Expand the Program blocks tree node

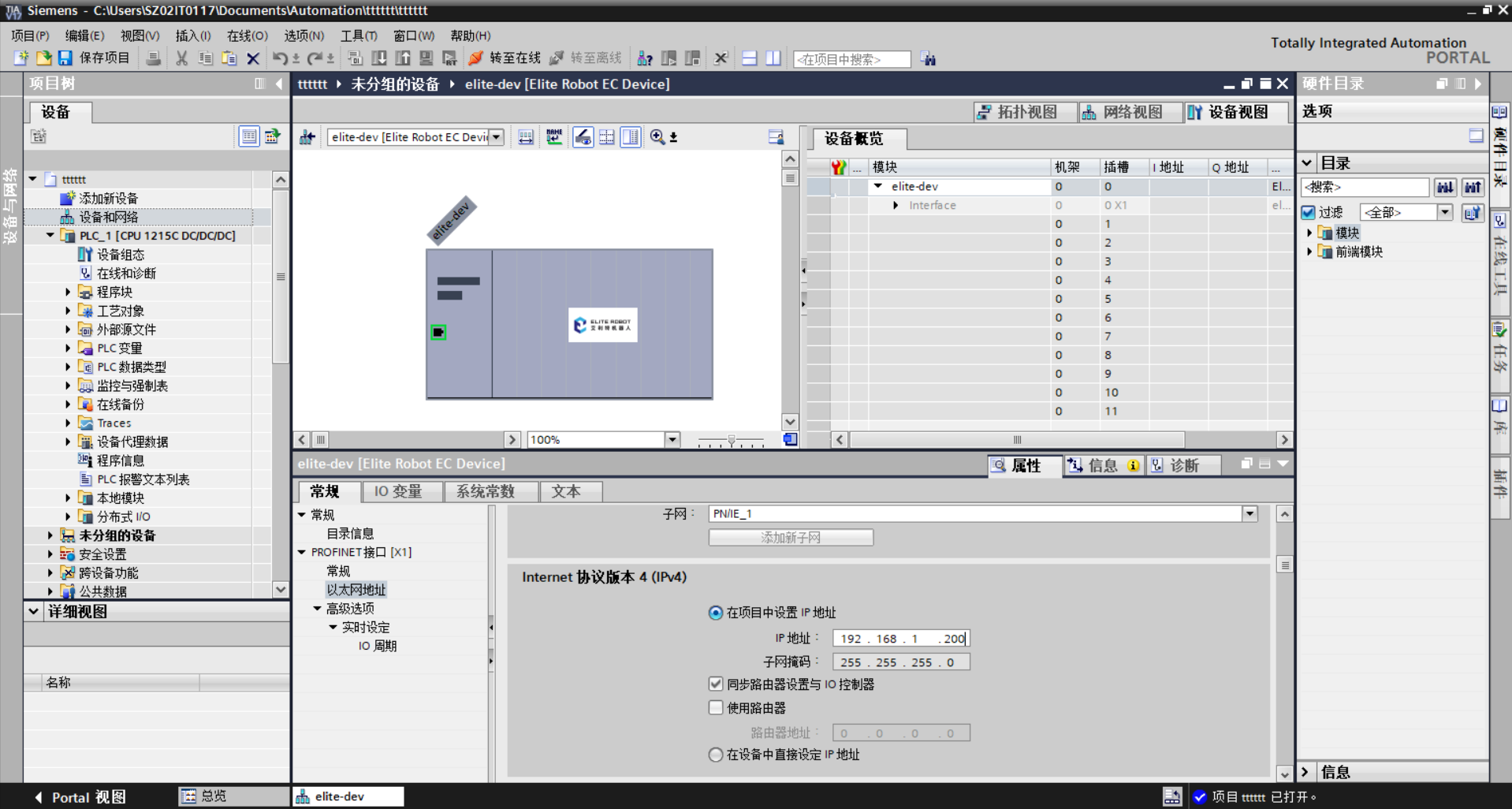(68, 292)
